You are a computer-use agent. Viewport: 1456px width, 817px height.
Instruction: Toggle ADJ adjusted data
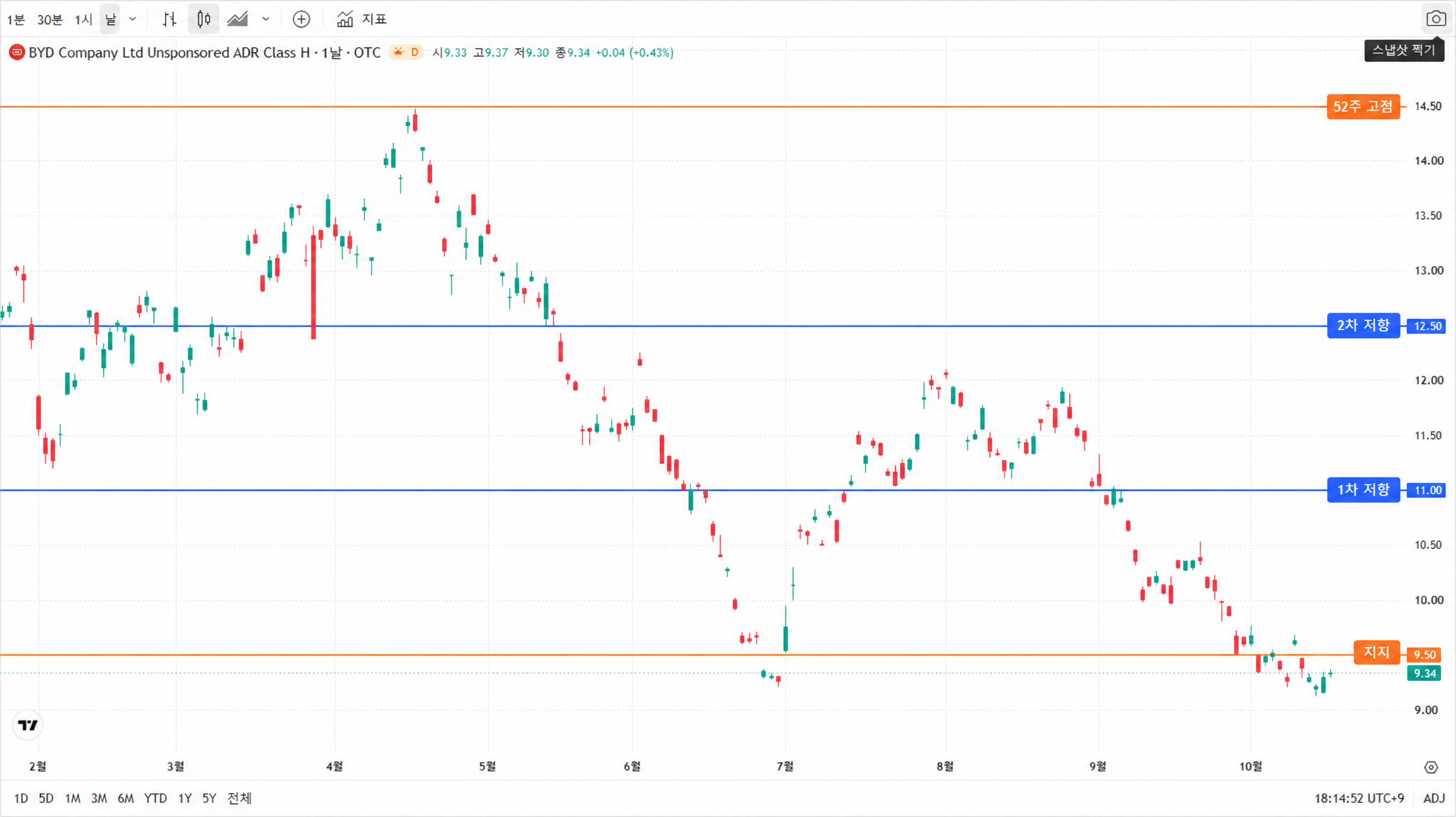(1435, 798)
